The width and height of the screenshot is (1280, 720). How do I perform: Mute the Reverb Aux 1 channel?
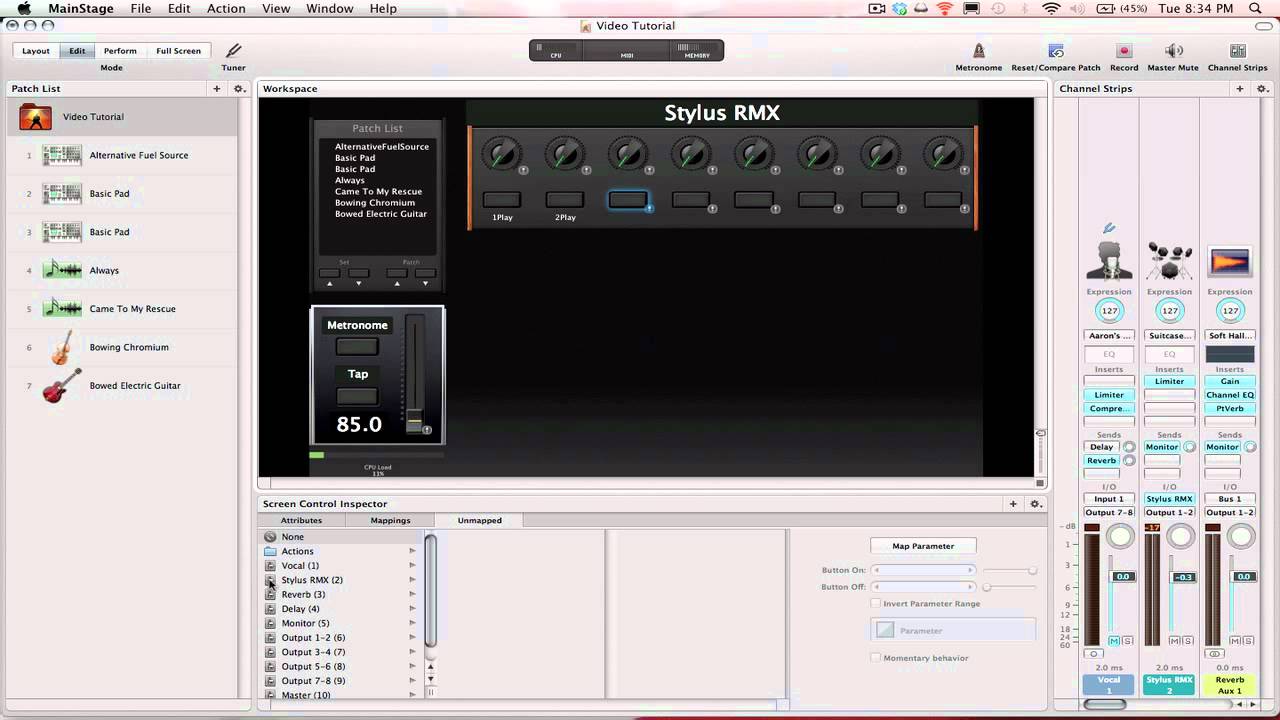tap(1235, 641)
